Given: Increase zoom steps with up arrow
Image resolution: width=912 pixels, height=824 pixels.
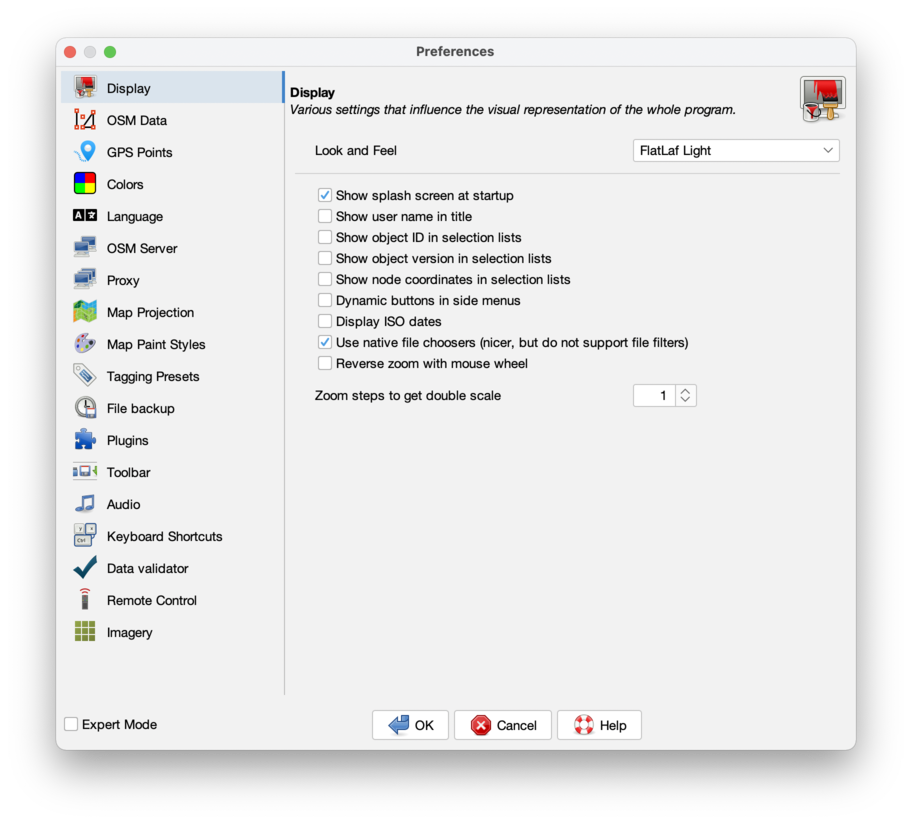Looking at the screenshot, I should (685, 391).
